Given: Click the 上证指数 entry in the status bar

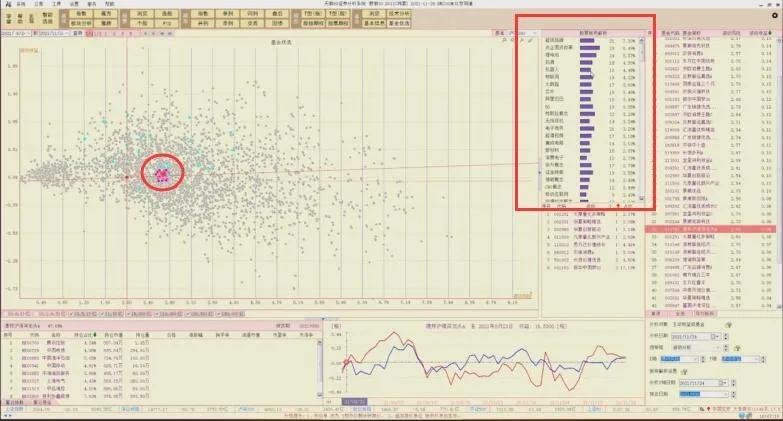Looking at the screenshot, I should (x=14, y=409).
